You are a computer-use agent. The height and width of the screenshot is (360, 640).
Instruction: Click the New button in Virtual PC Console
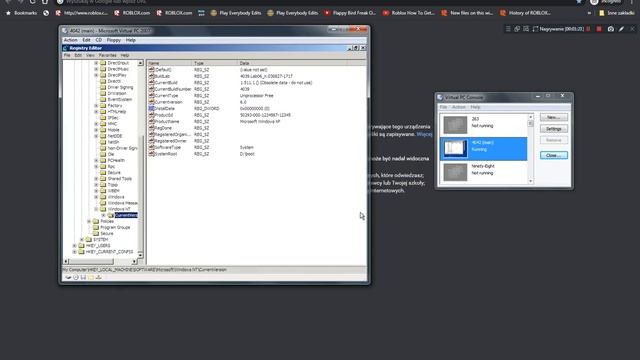tap(553, 117)
